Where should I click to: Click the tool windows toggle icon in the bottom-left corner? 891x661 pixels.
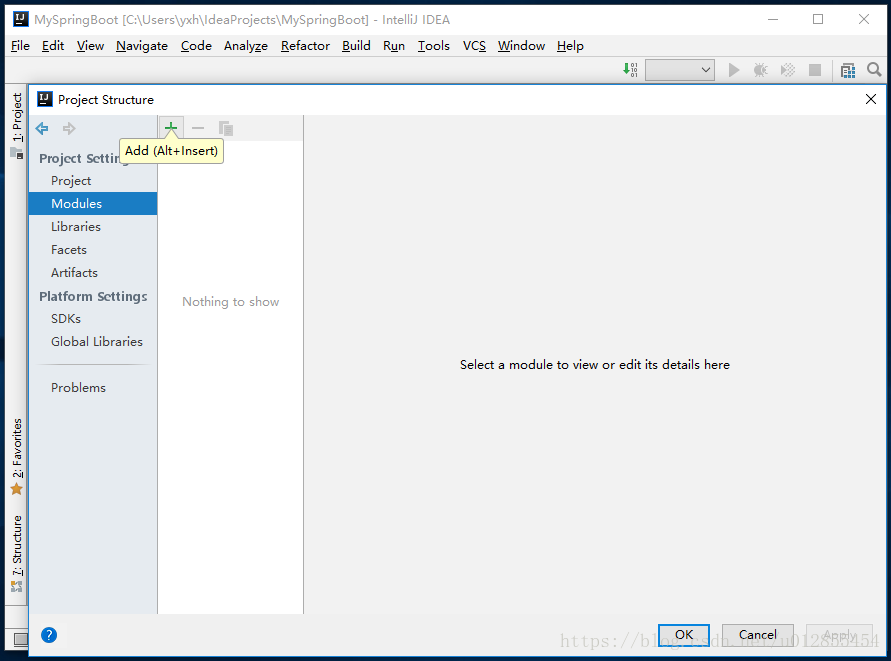point(20,639)
